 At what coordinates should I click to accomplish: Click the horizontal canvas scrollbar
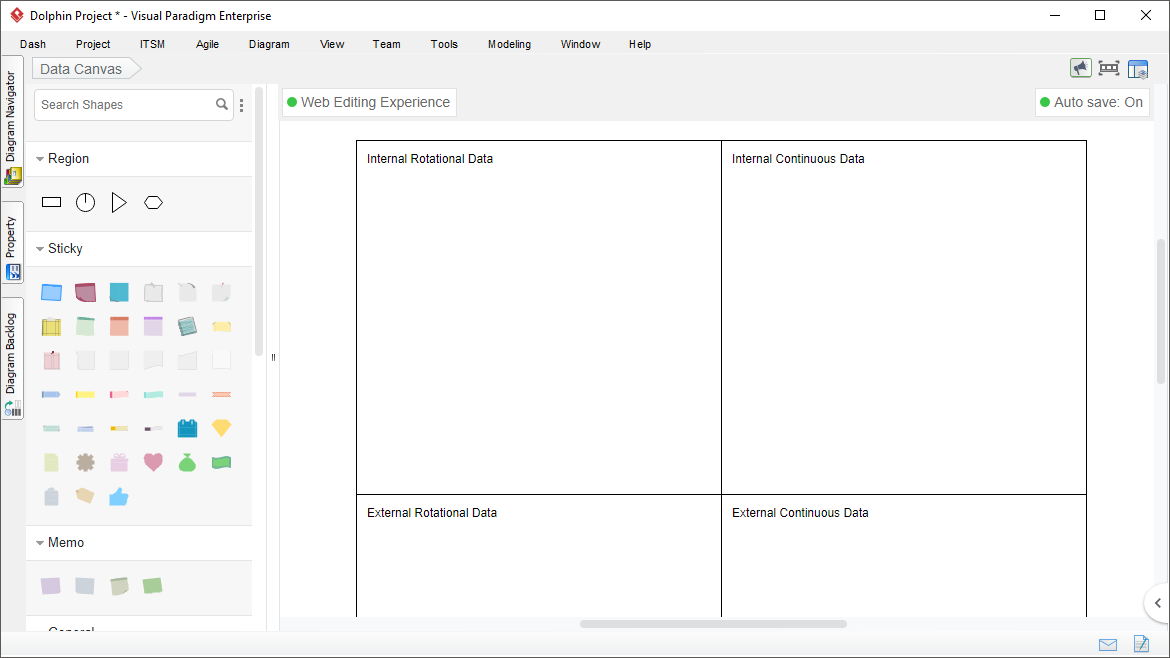pos(713,624)
